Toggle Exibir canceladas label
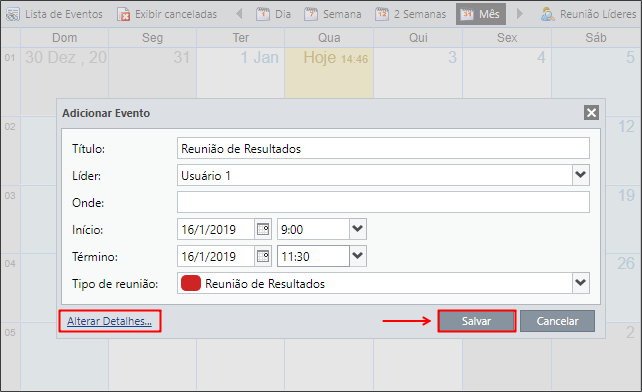The image size is (642, 392). pos(176,14)
